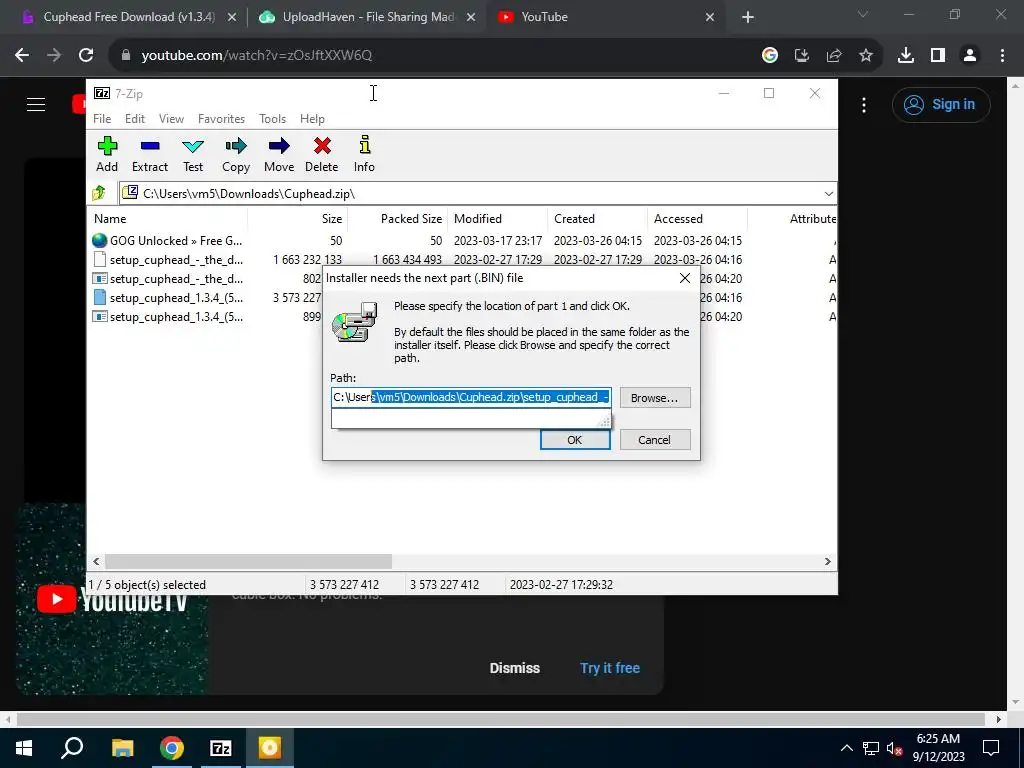Open the View menu in 7-Zip
Screen dimensions: 1024x768
pyautogui.click(x=171, y=119)
